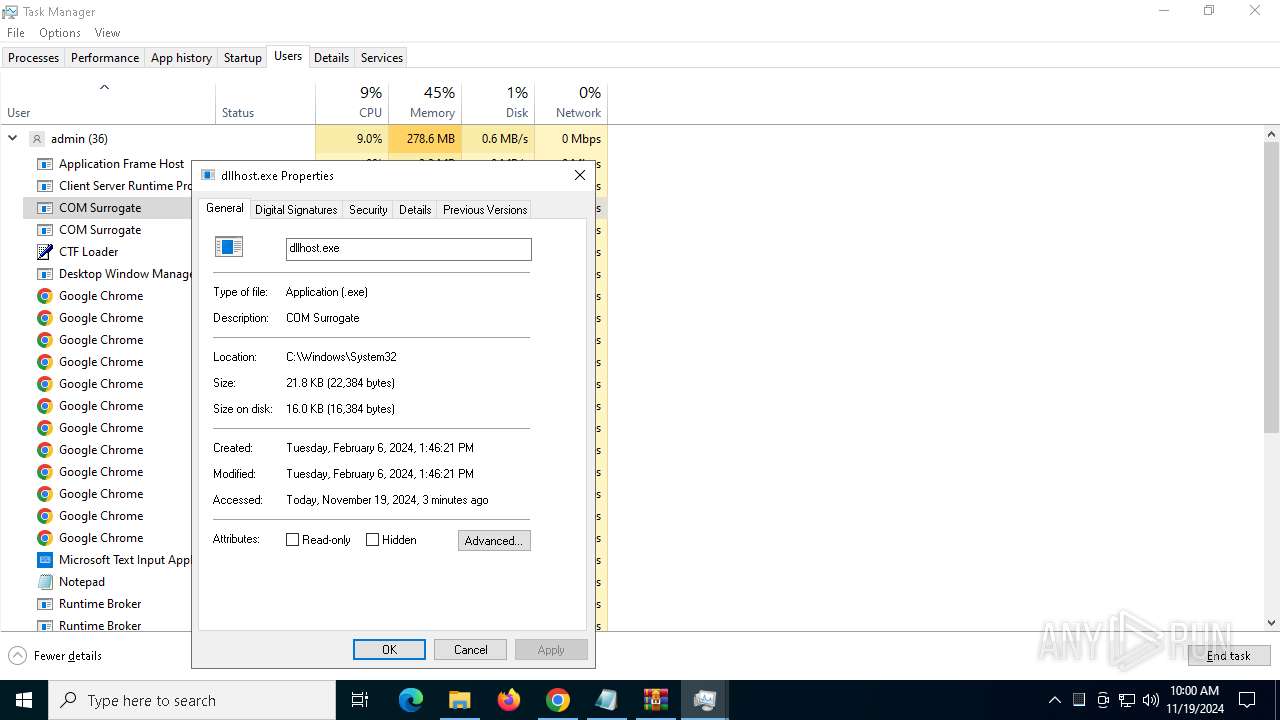The height and width of the screenshot is (720, 1280).
Task: Click the network icon in system tray
Action: coord(1127,700)
